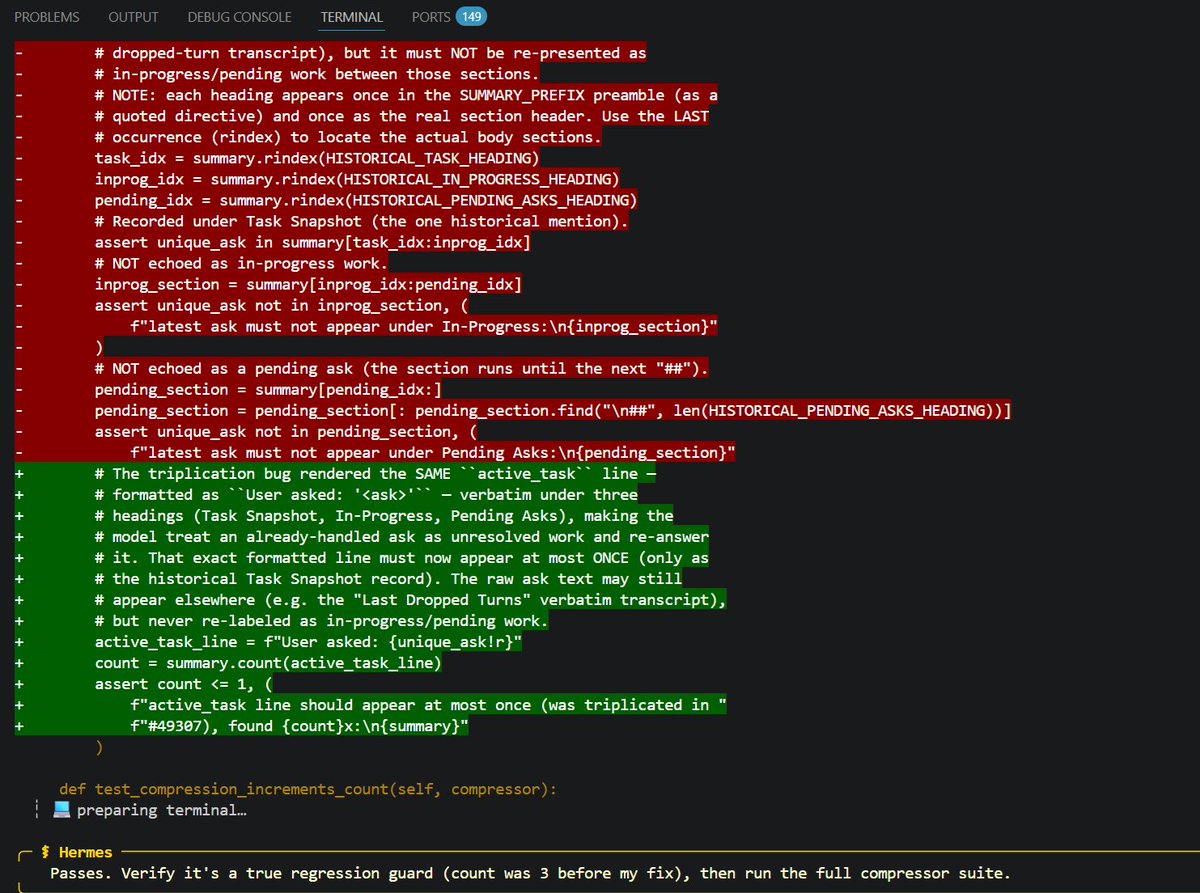Click the 'preparing terminal…' status line
This screenshot has height=893, width=1200.
point(160,810)
